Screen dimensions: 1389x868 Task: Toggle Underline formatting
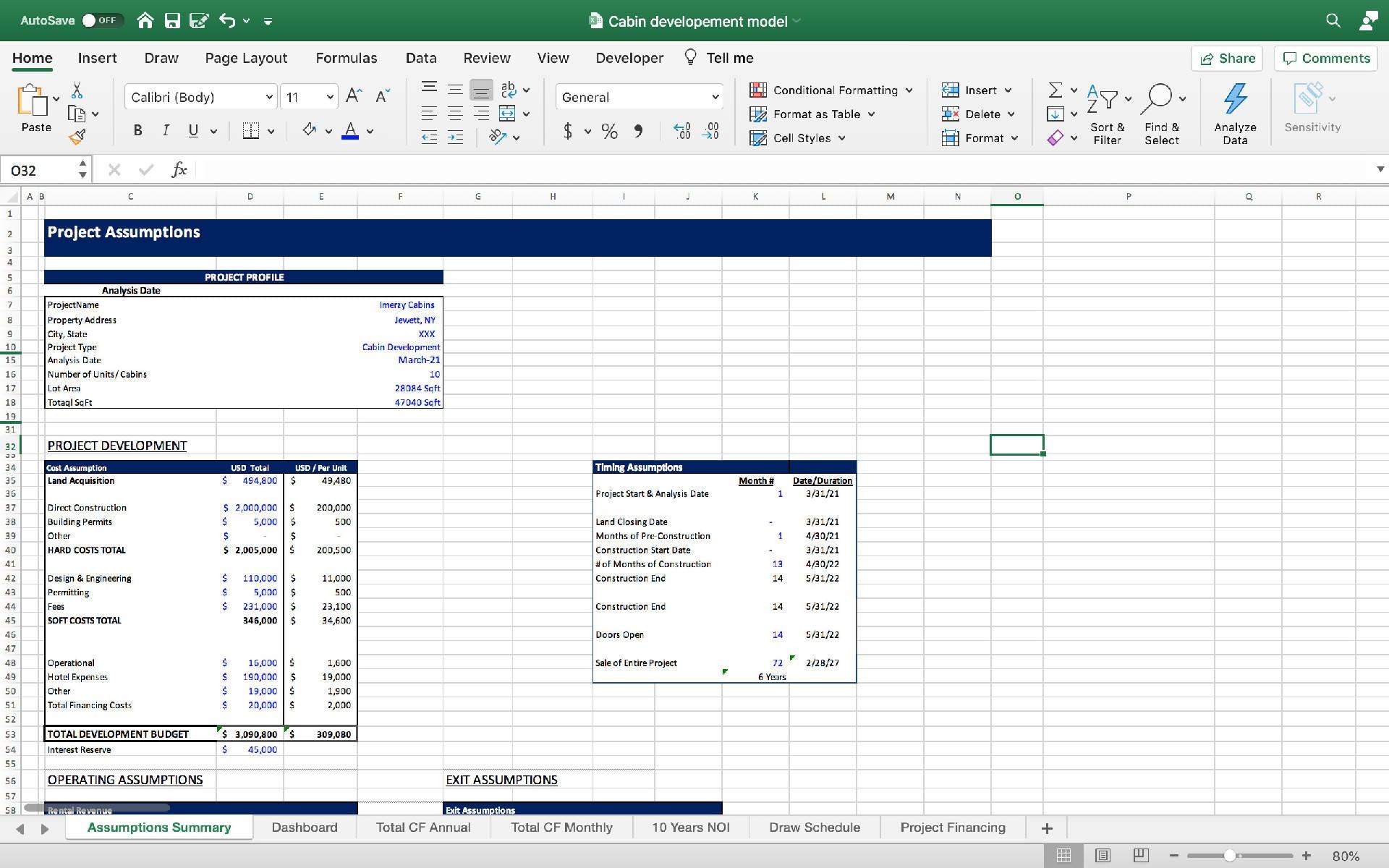coord(193,130)
